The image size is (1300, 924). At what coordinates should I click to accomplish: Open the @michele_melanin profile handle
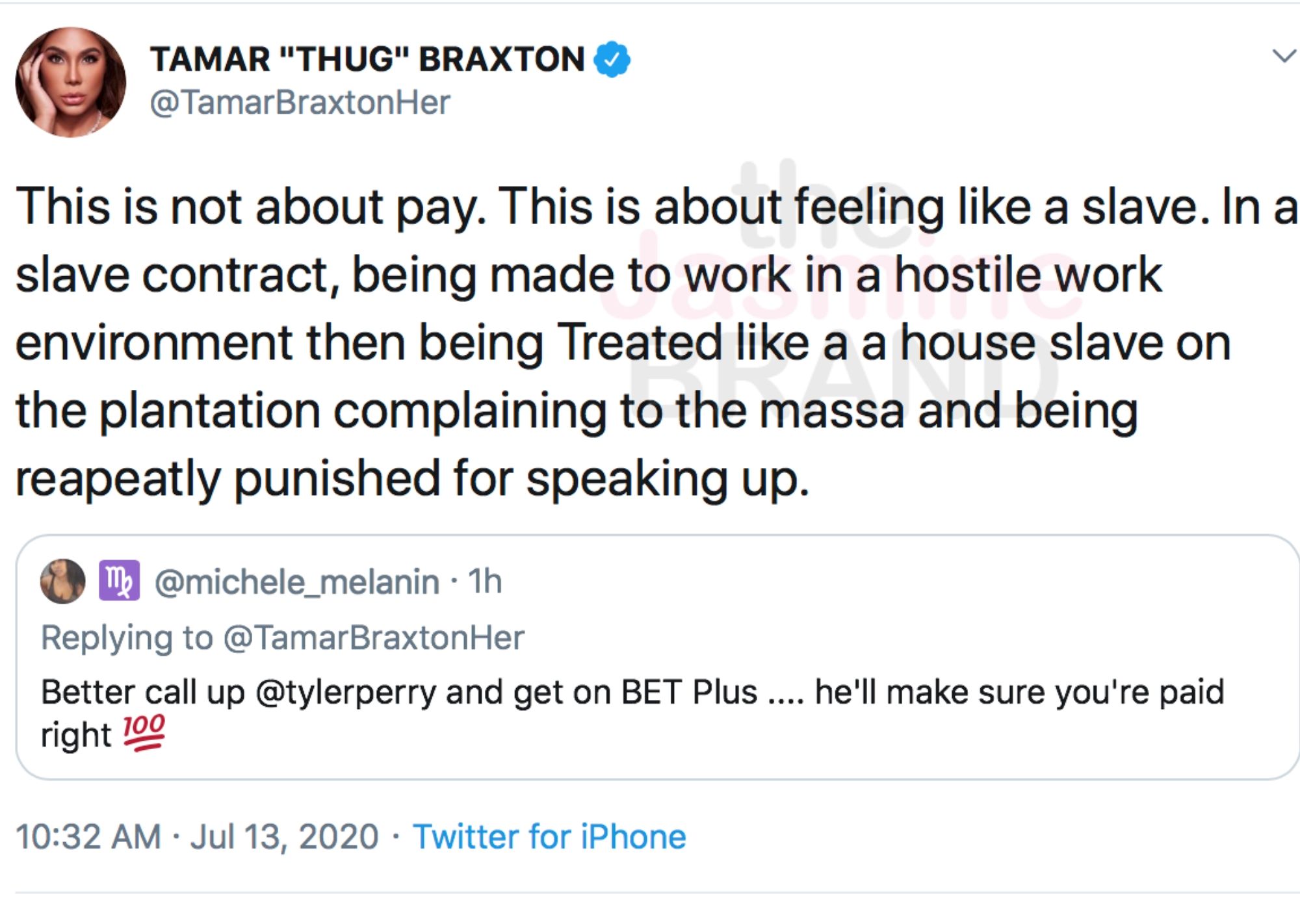(x=297, y=582)
